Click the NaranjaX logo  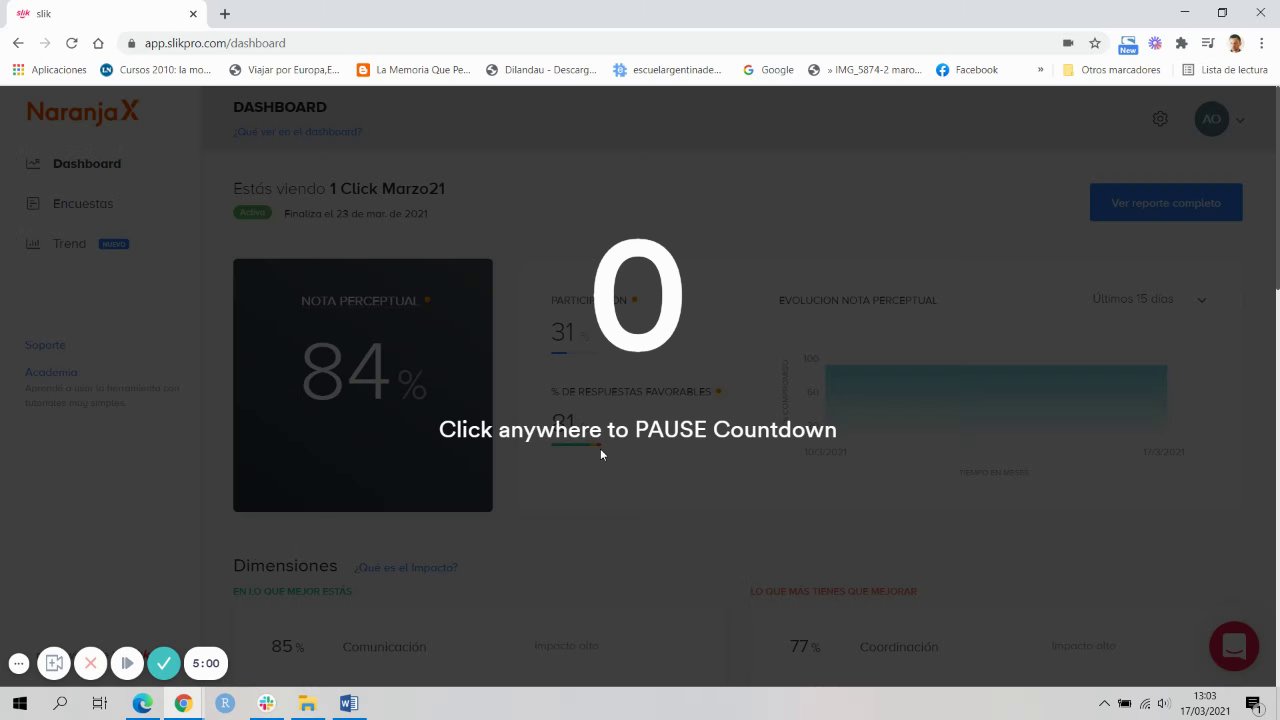point(83,112)
